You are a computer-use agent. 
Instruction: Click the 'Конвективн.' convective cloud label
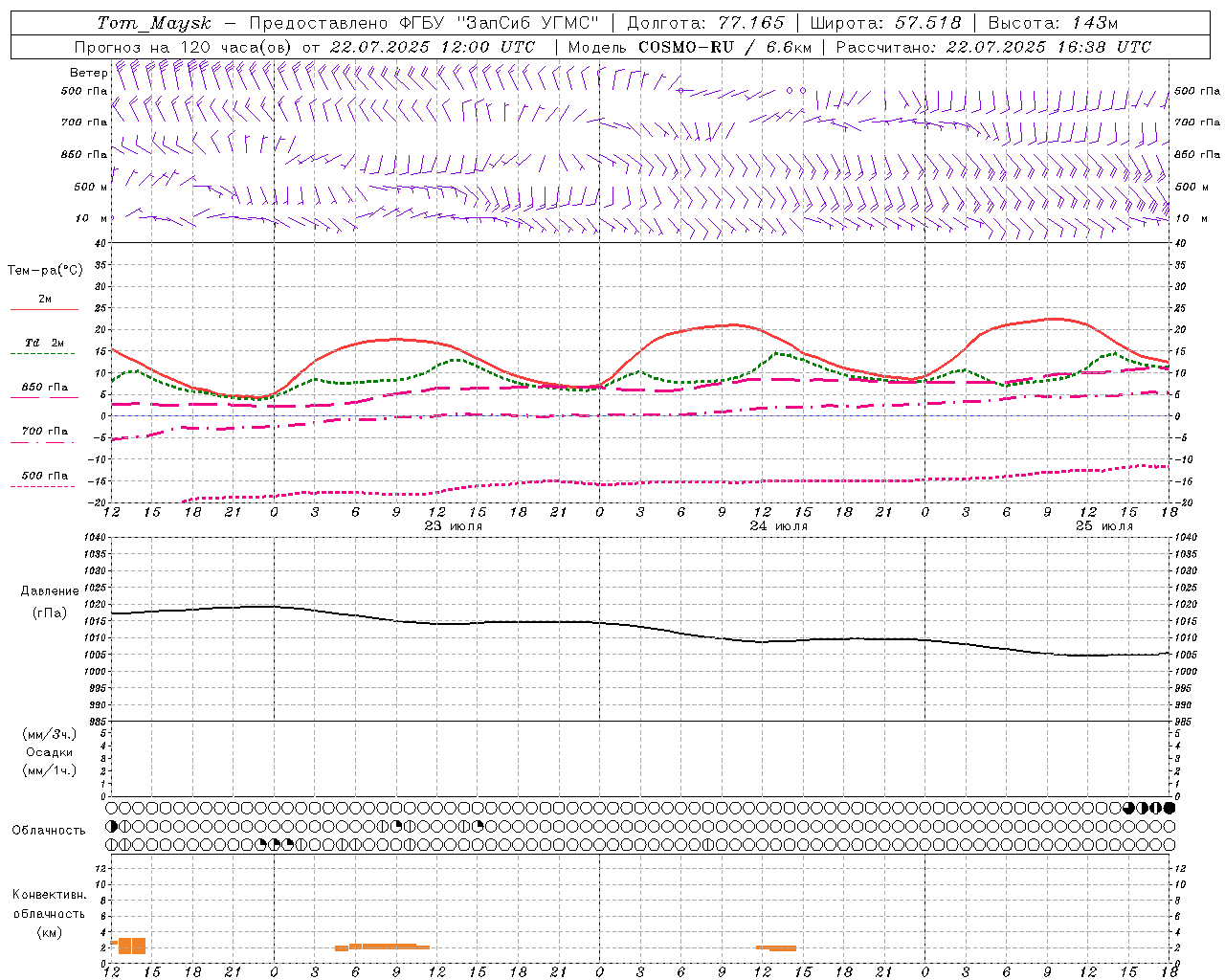49,895
